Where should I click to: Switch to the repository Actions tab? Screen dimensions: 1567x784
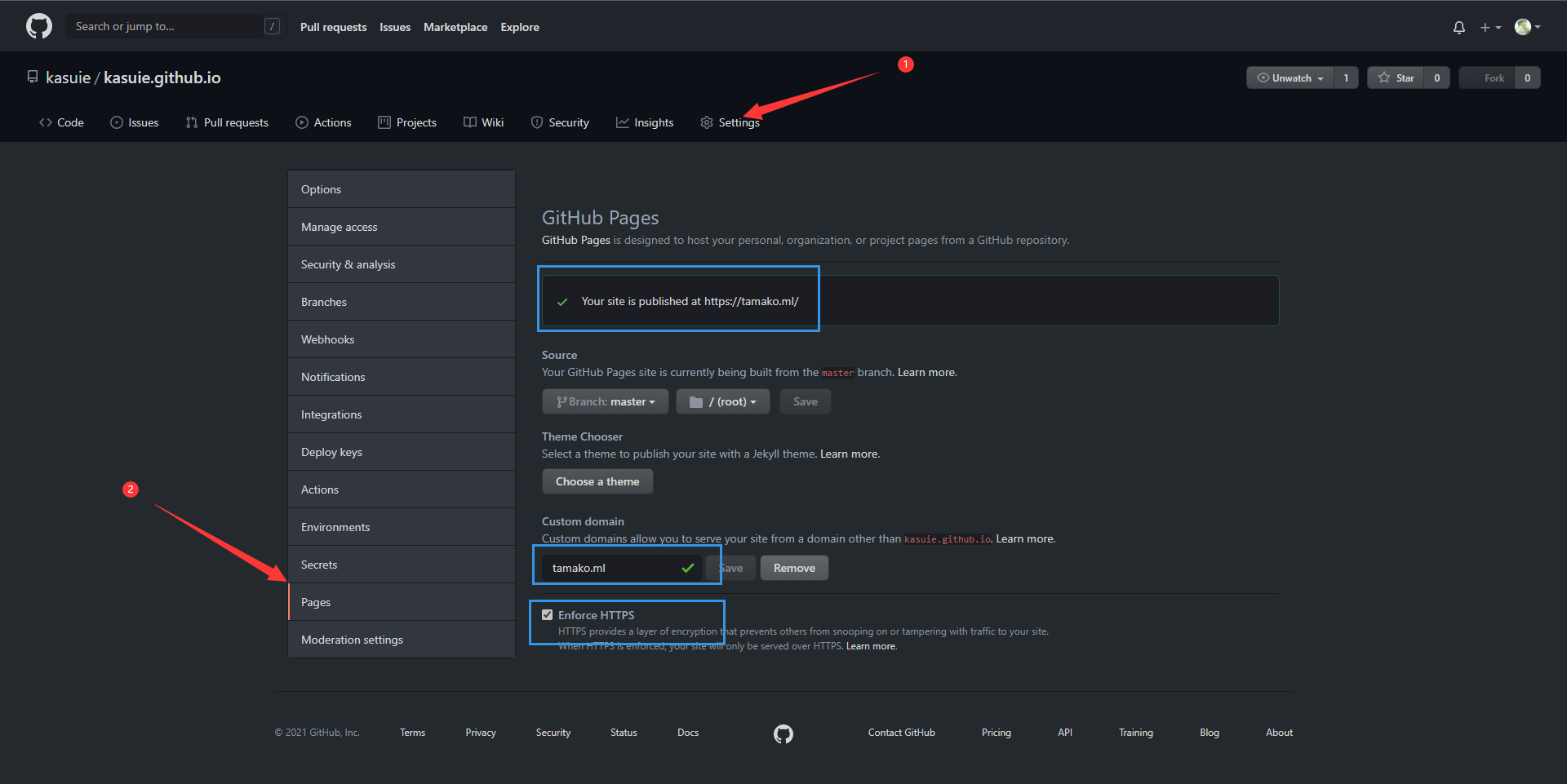(323, 122)
